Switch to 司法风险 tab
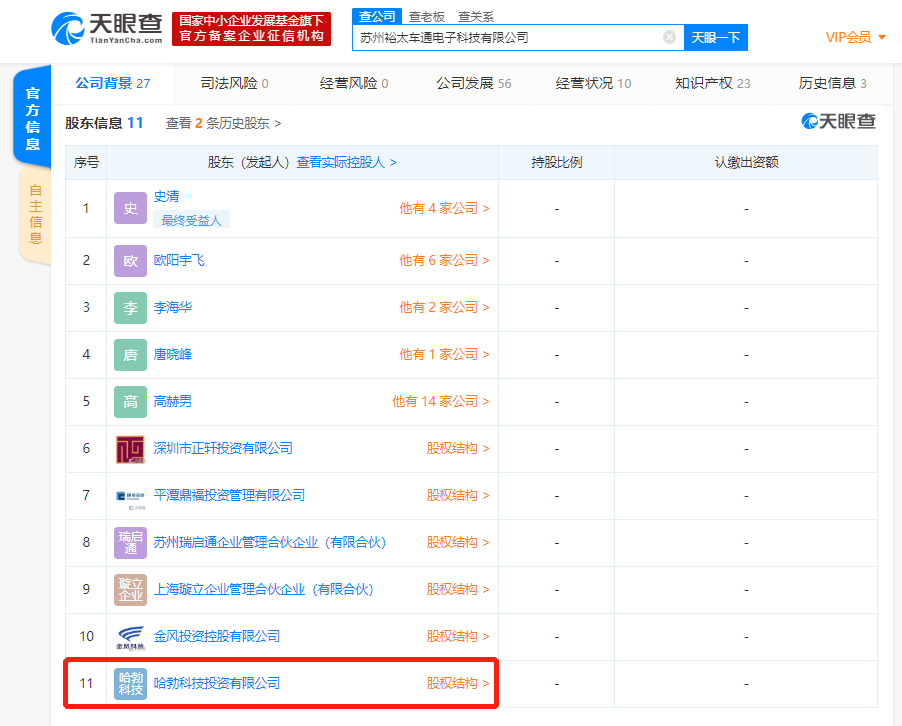This screenshot has width=902, height=726. [x=234, y=83]
